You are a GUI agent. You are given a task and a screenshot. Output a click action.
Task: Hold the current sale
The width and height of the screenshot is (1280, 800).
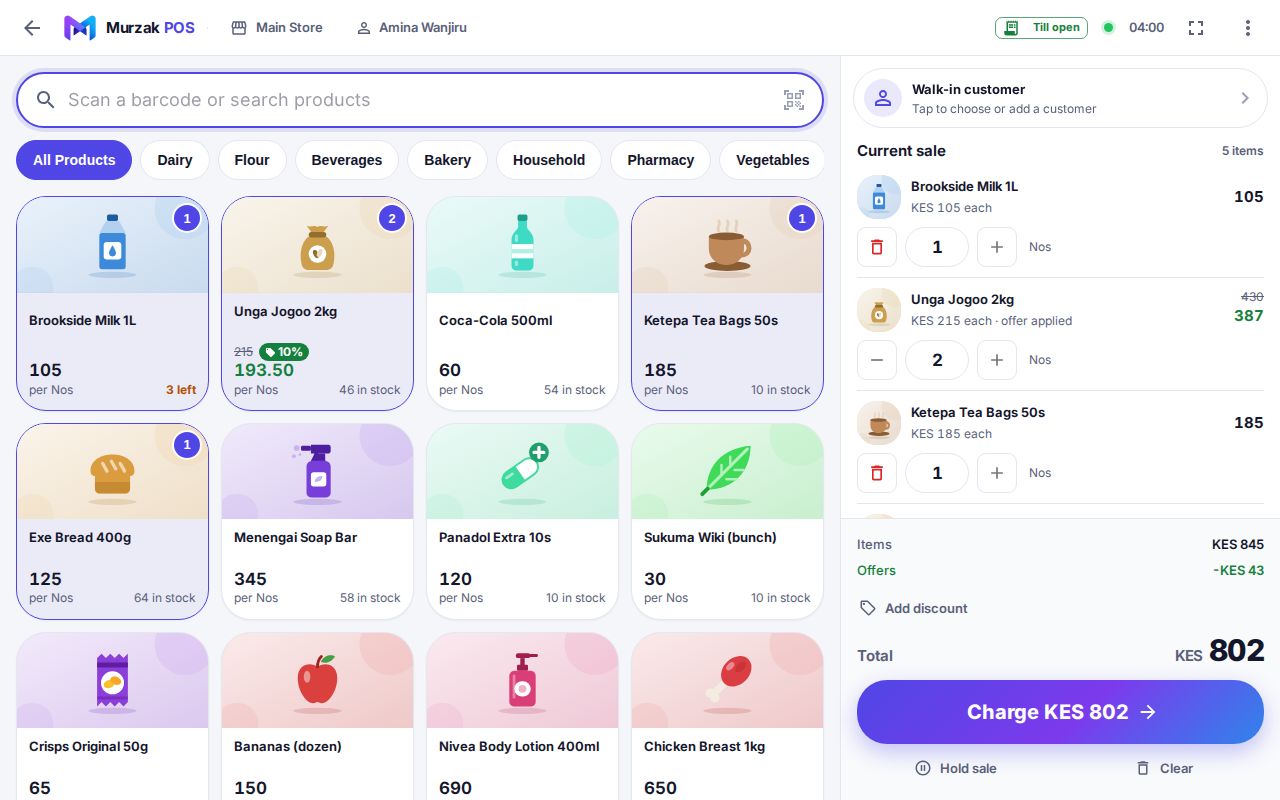tap(956, 768)
